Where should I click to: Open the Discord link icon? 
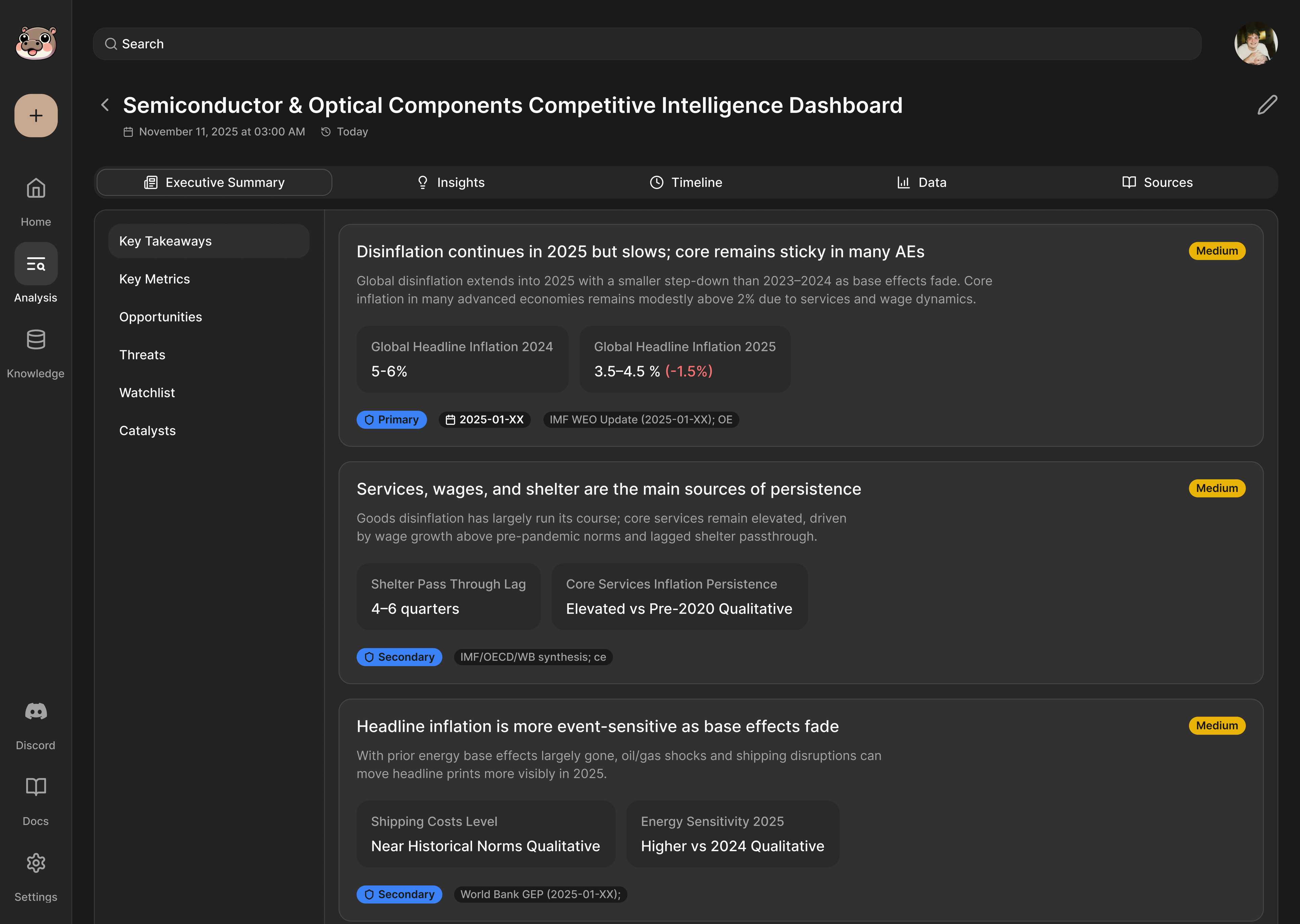click(x=36, y=711)
